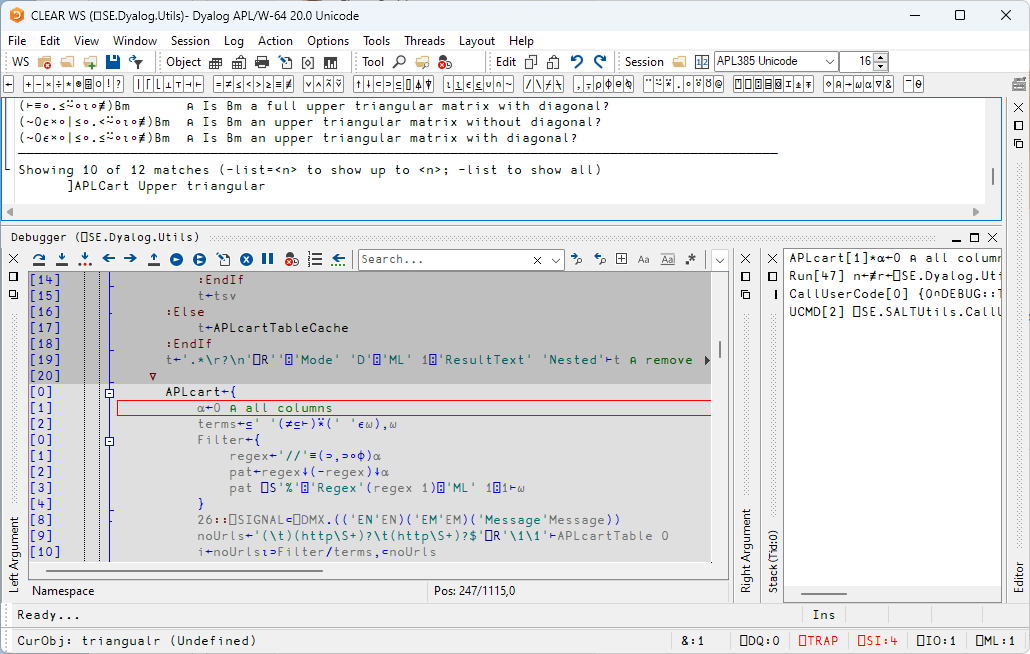Click the Pause (interrupt) icon in debugger toolbar
1030x654 pixels.
click(268, 259)
